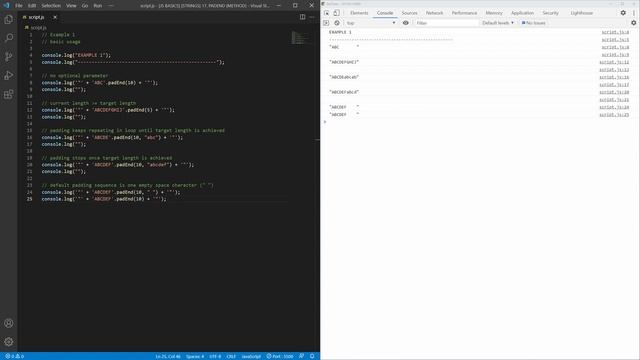Change the JavaScript language mode status
Viewport: 640px width, 360px height.
point(251,356)
